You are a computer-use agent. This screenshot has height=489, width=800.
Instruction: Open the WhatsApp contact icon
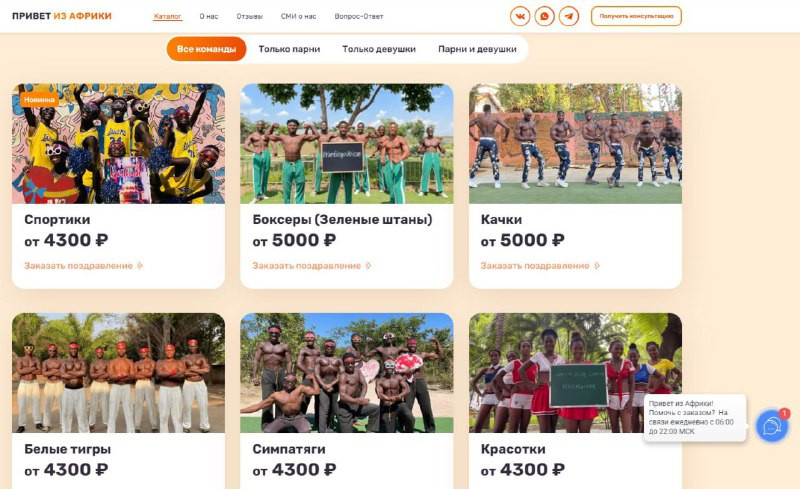click(x=544, y=16)
